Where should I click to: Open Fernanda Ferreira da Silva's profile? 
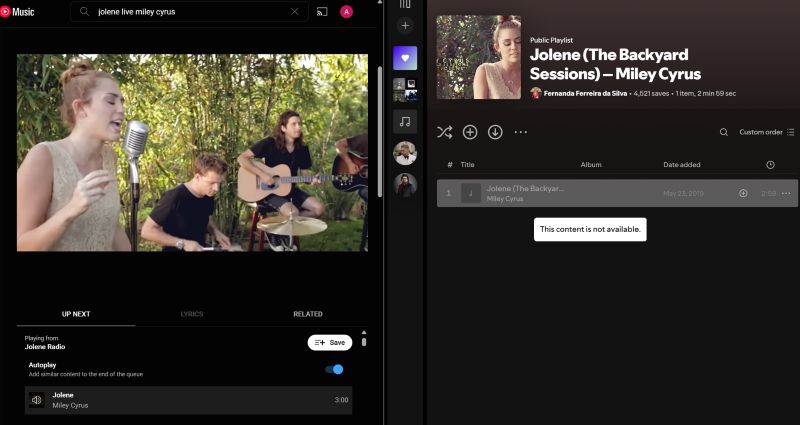pyautogui.click(x=586, y=93)
